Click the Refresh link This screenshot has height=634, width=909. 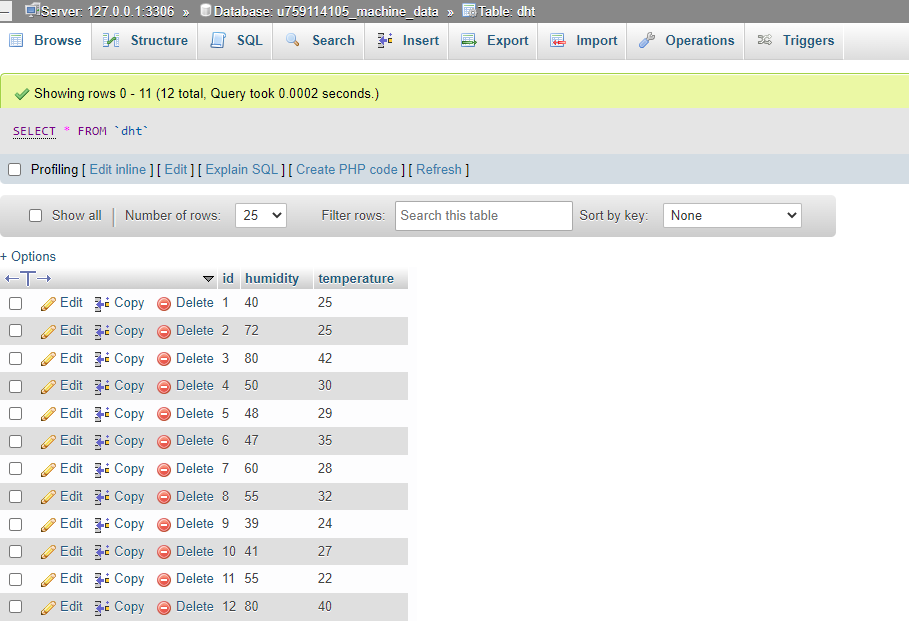click(439, 169)
